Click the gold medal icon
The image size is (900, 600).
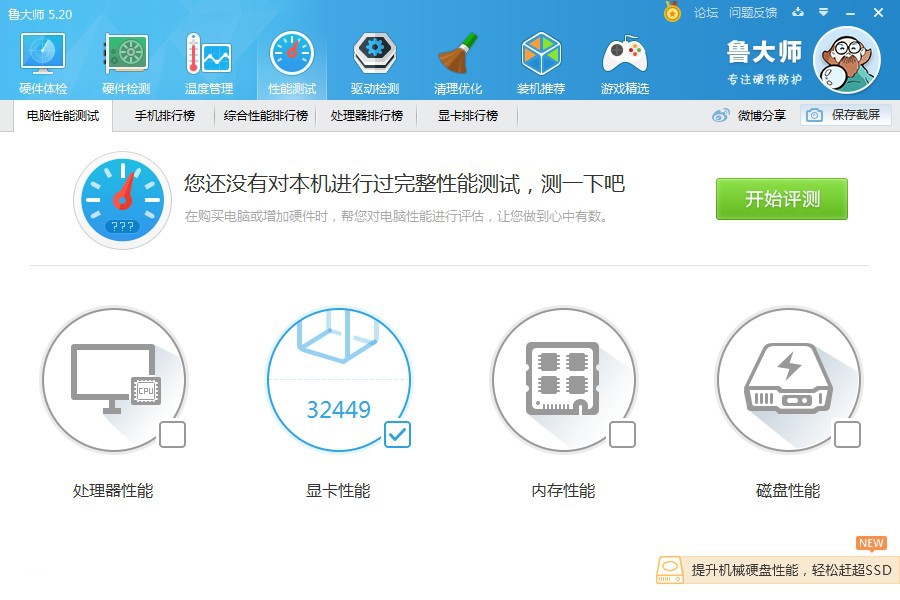coord(672,11)
